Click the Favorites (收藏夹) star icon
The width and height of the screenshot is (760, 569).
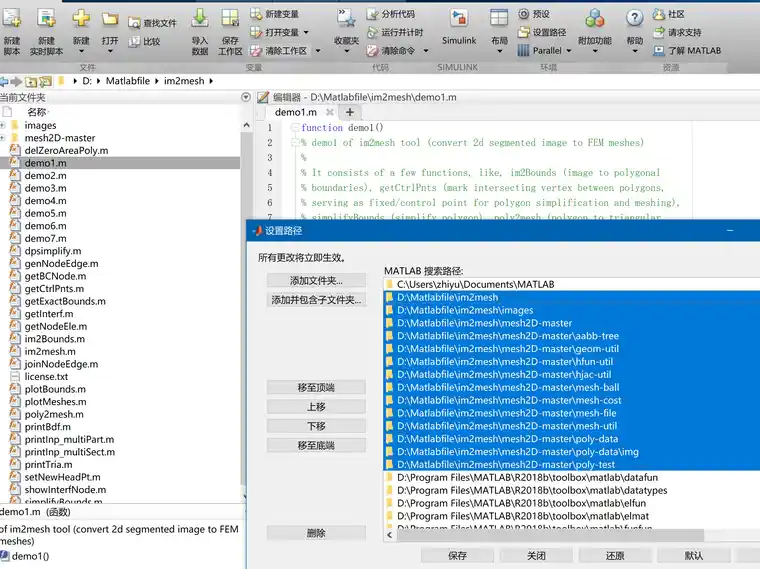(x=346, y=18)
